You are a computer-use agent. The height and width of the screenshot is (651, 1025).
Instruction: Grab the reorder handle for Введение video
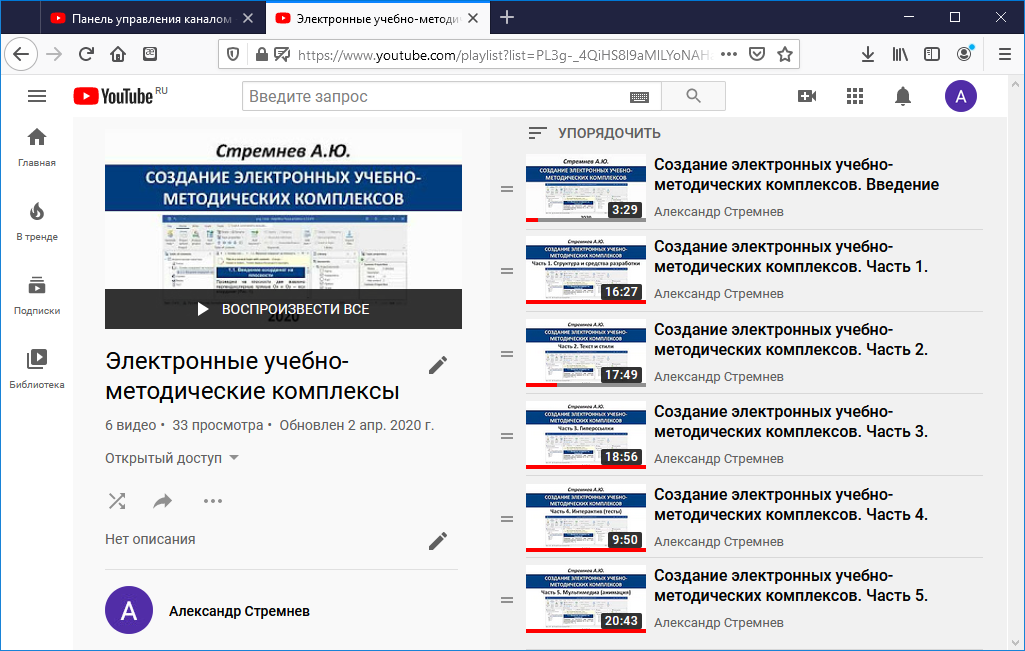click(507, 189)
